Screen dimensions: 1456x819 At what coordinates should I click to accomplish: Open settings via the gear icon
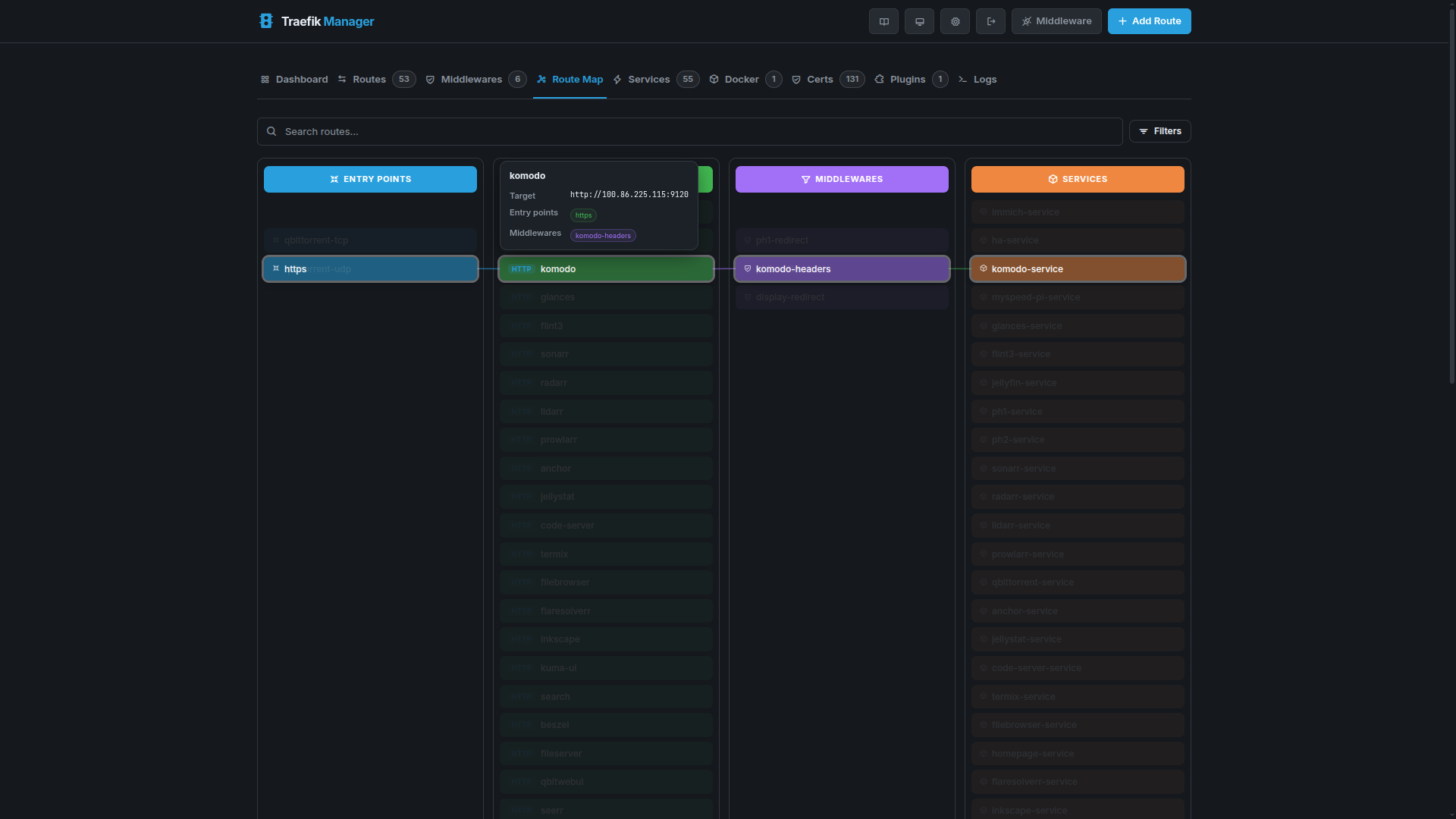955,21
